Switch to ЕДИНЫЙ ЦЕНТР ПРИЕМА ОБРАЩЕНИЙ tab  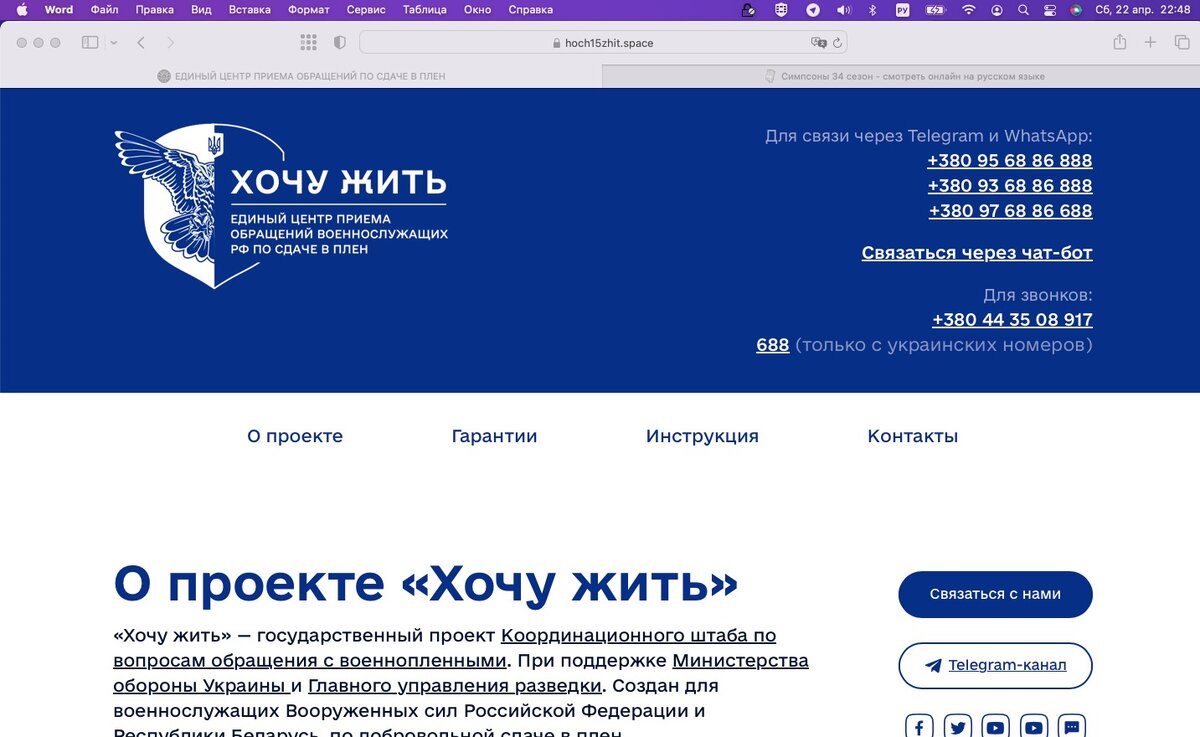click(x=301, y=76)
